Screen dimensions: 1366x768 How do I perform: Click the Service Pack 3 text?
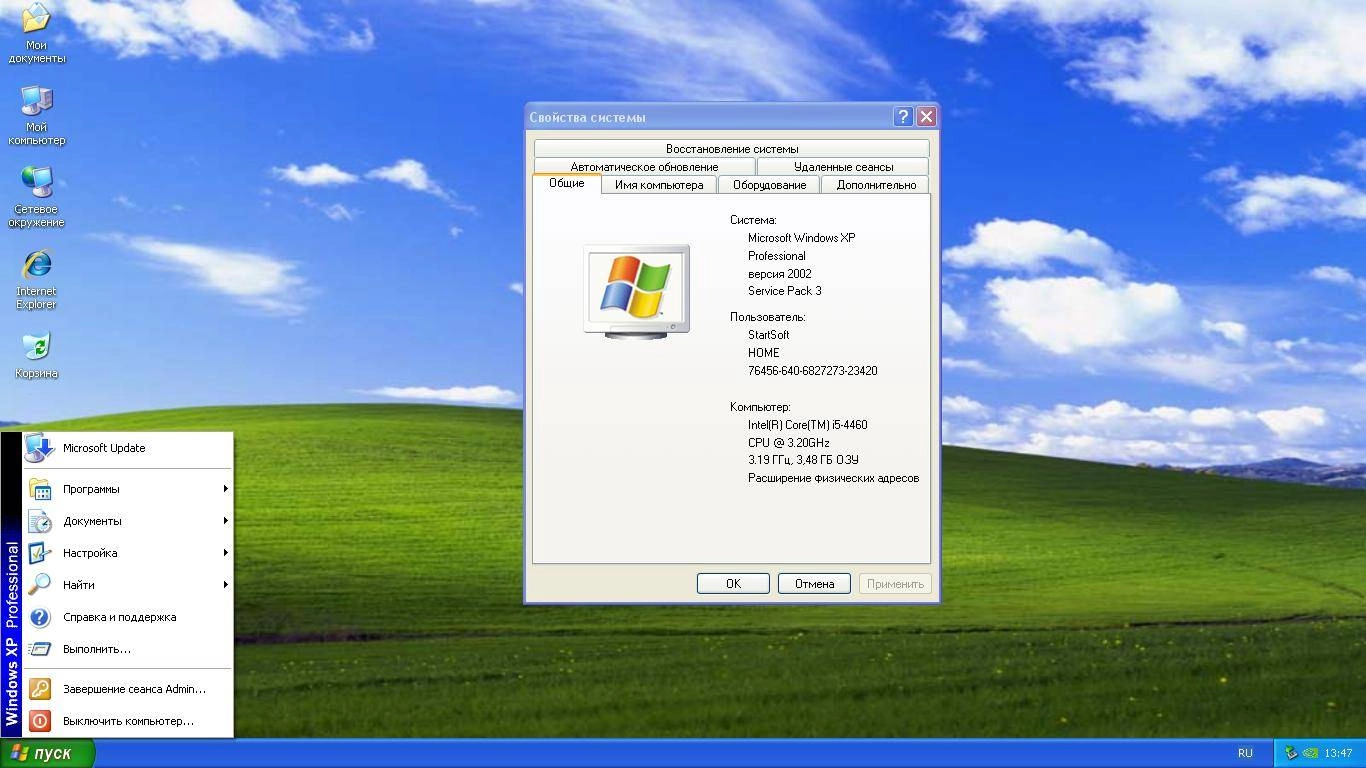tap(785, 291)
